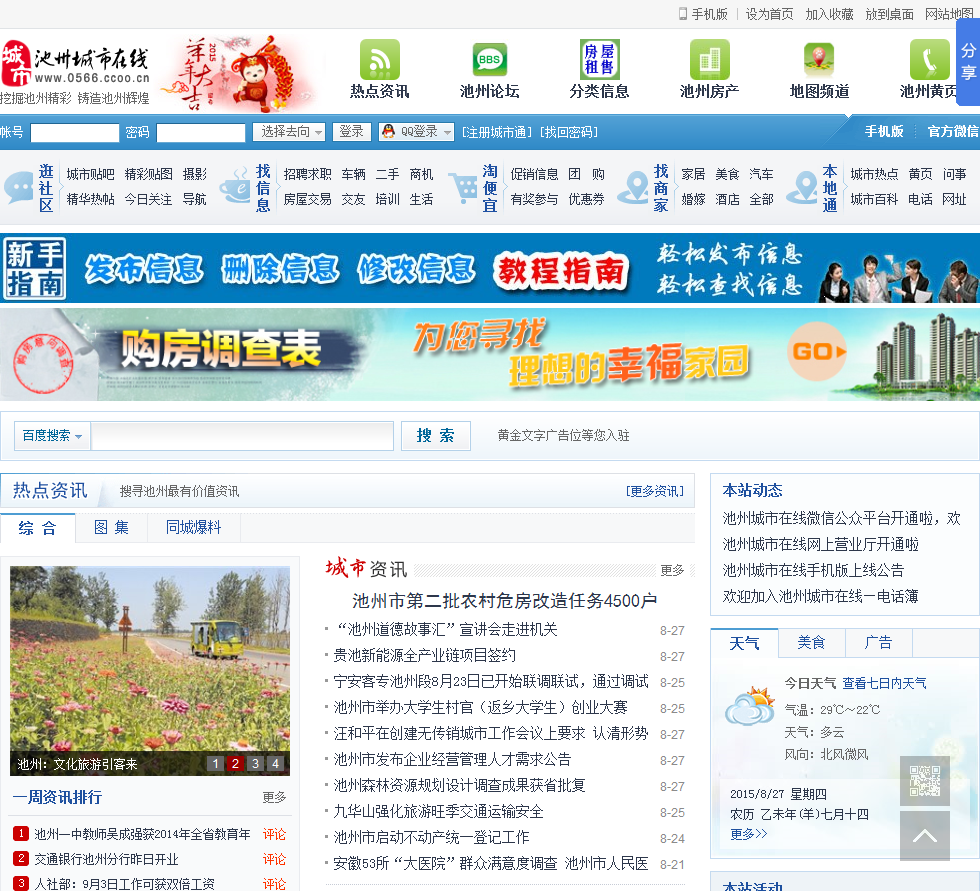Focus the main search text box
This screenshot has width=980, height=891.
242,436
